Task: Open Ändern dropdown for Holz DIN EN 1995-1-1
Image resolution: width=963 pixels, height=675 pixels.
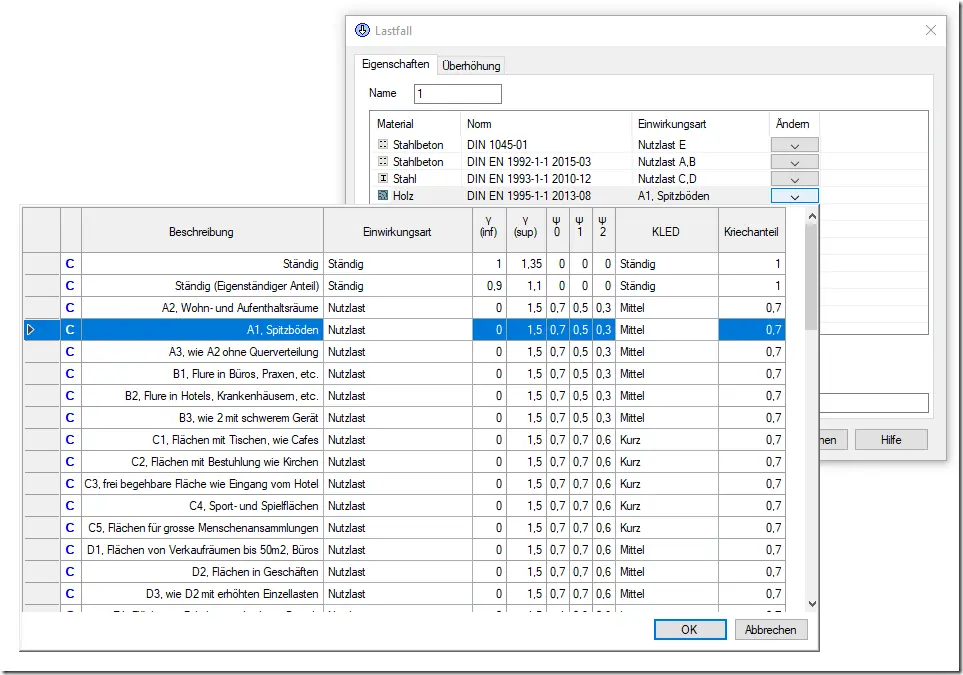Action: pyautogui.click(x=795, y=196)
